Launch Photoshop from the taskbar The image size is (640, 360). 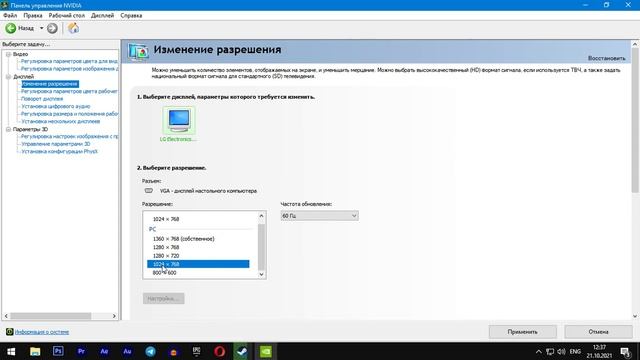pyautogui.click(x=58, y=351)
